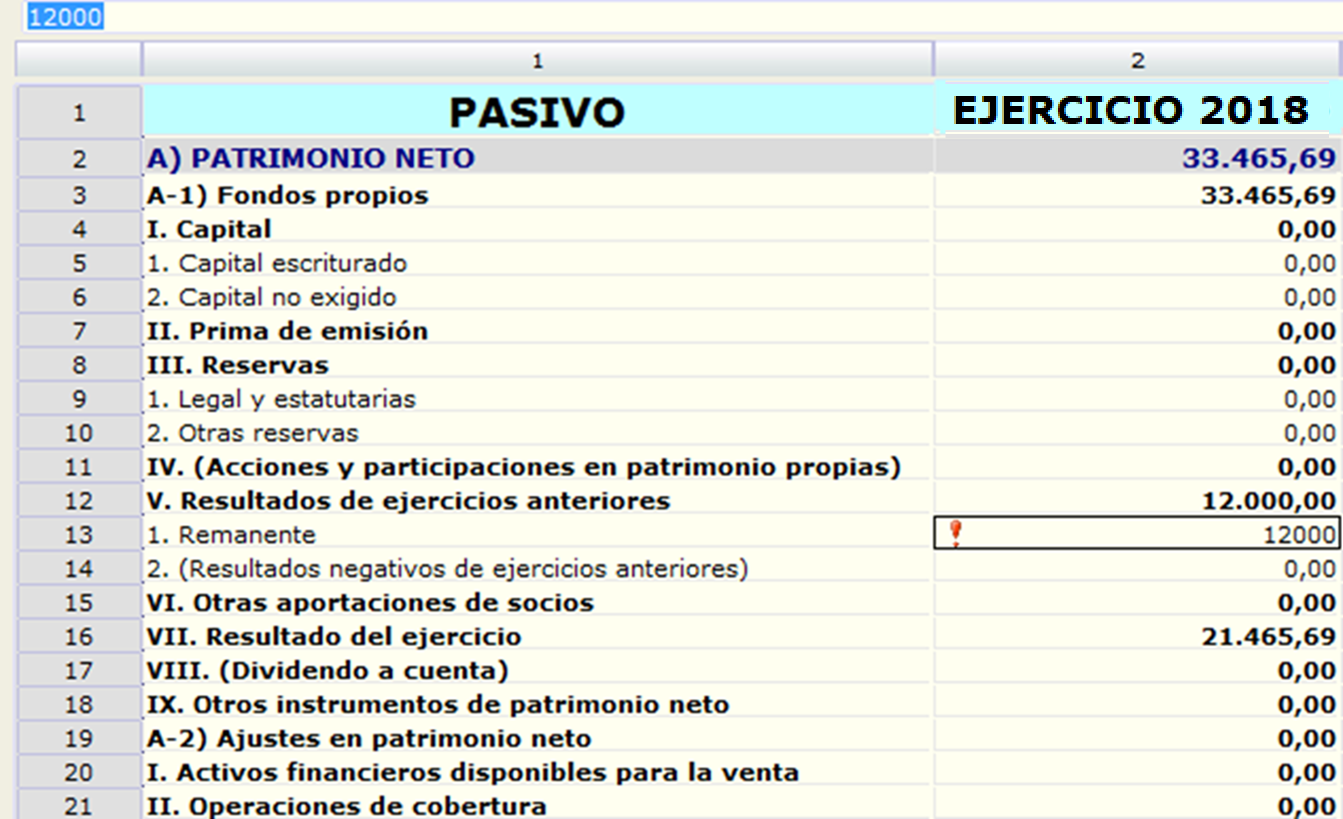The width and height of the screenshot is (1343, 819).
Task: Click IX. Otros instrumentos de patrimonio neto
Action: click(538, 705)
